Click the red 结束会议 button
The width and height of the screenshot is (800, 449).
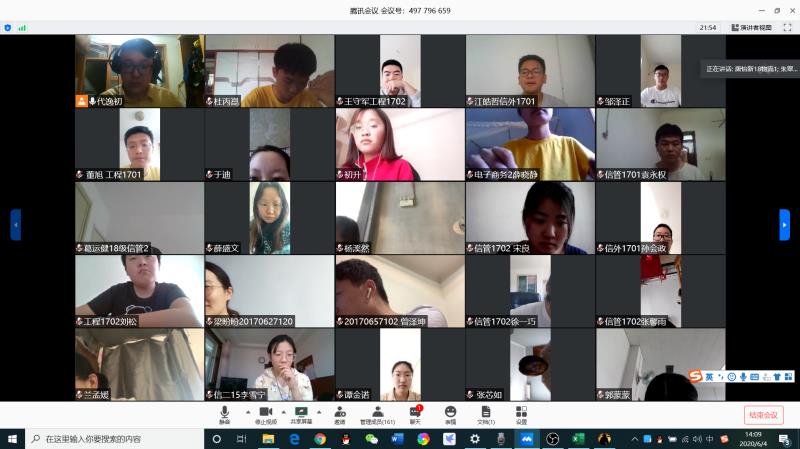pyautogui.click(x=764, y=415)
